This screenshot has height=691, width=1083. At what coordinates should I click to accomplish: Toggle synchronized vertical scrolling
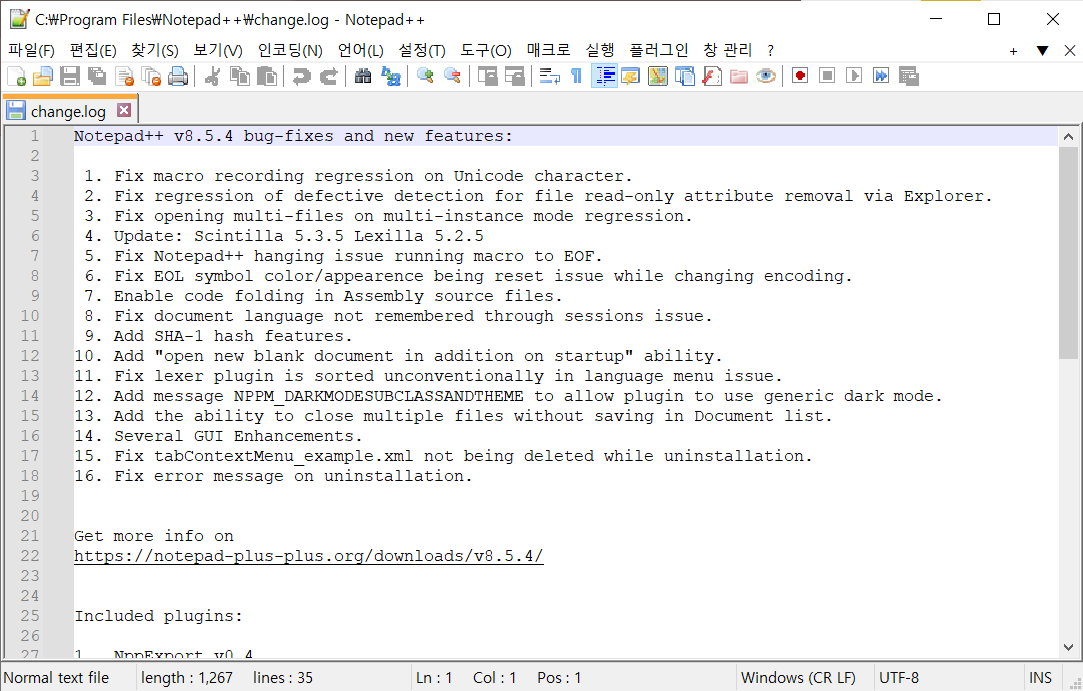point(488,76)
